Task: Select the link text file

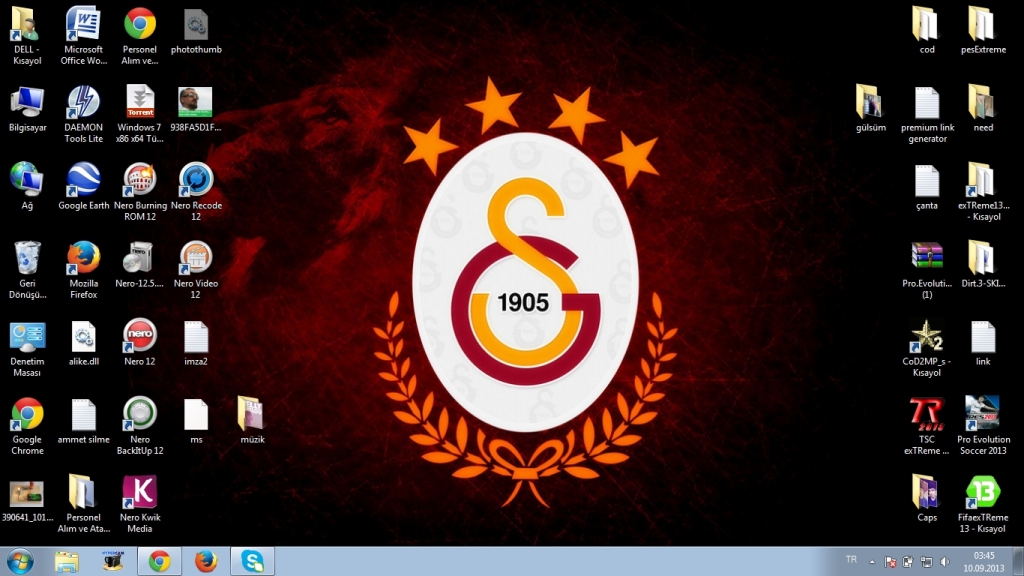Action: [x=983, y=343]
